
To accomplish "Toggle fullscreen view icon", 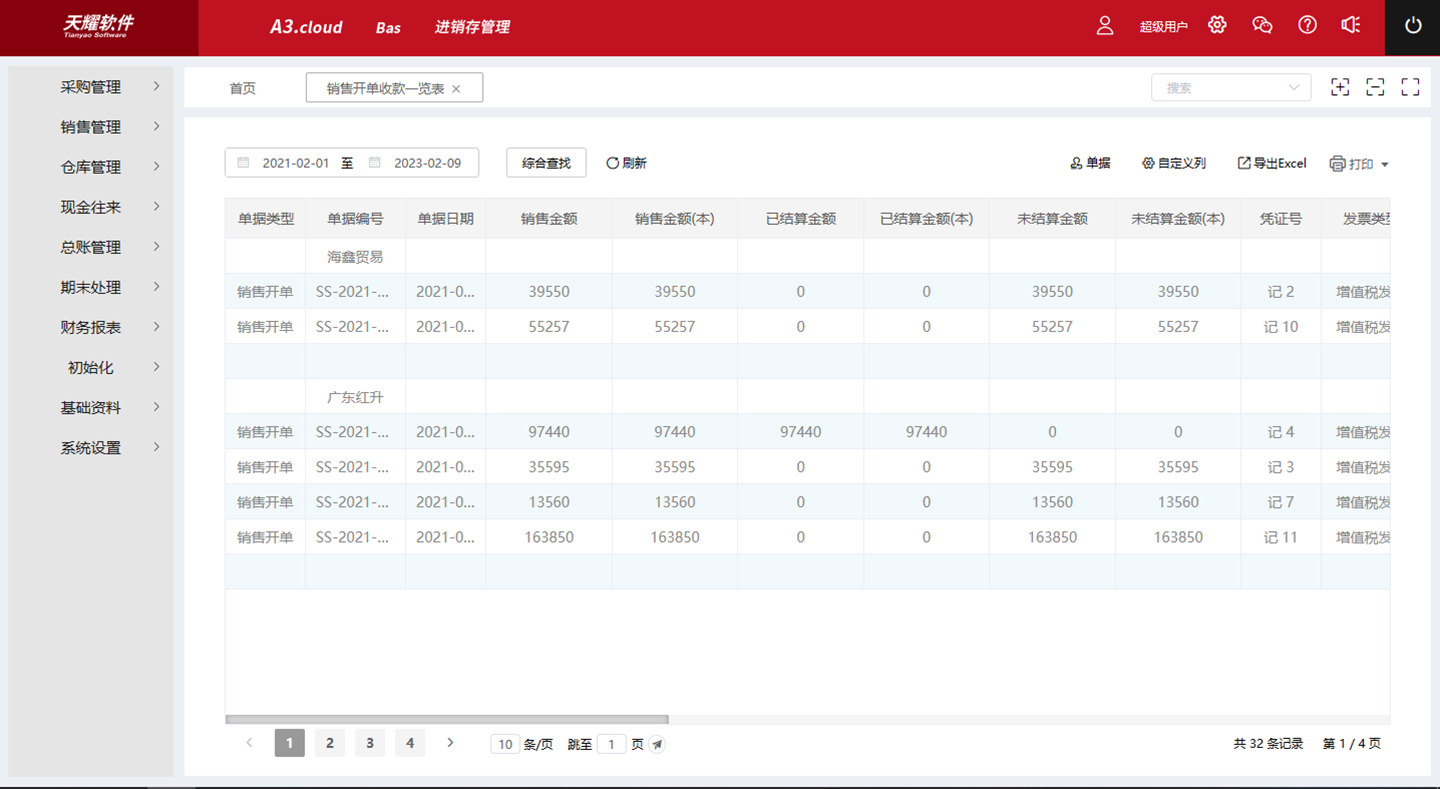I will pyautogui.click(x=1410, y=87).
